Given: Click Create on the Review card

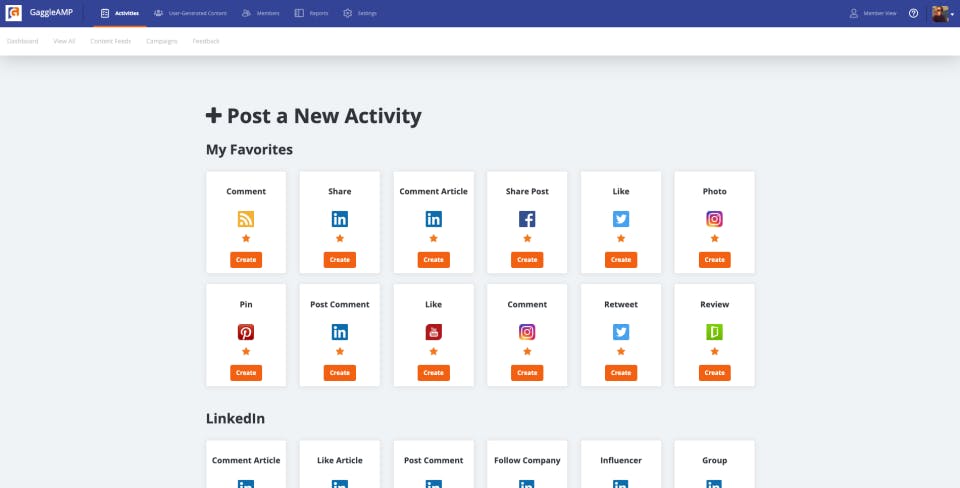Looking at the screenshot, I should click(x=714, y=373).
